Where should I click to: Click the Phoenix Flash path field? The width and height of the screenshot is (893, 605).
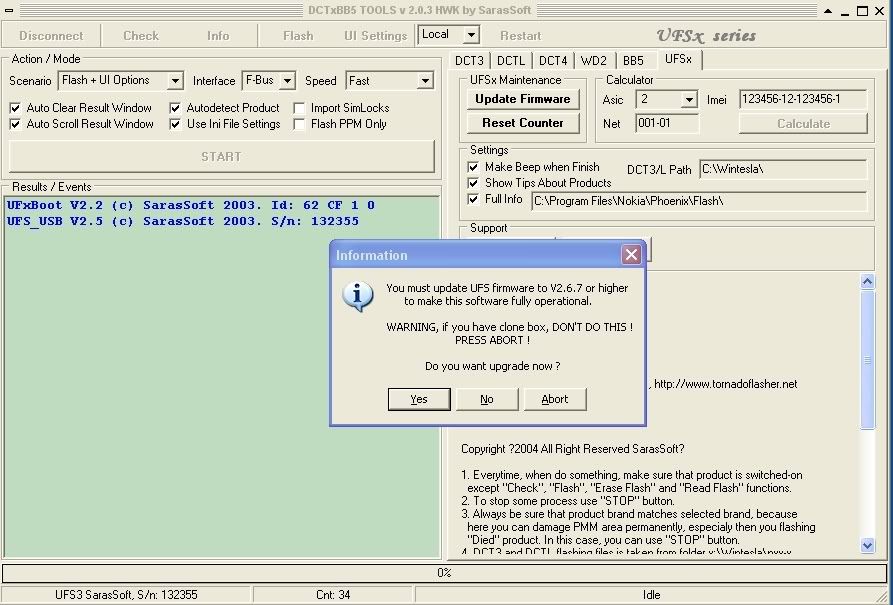coord(699,201)
